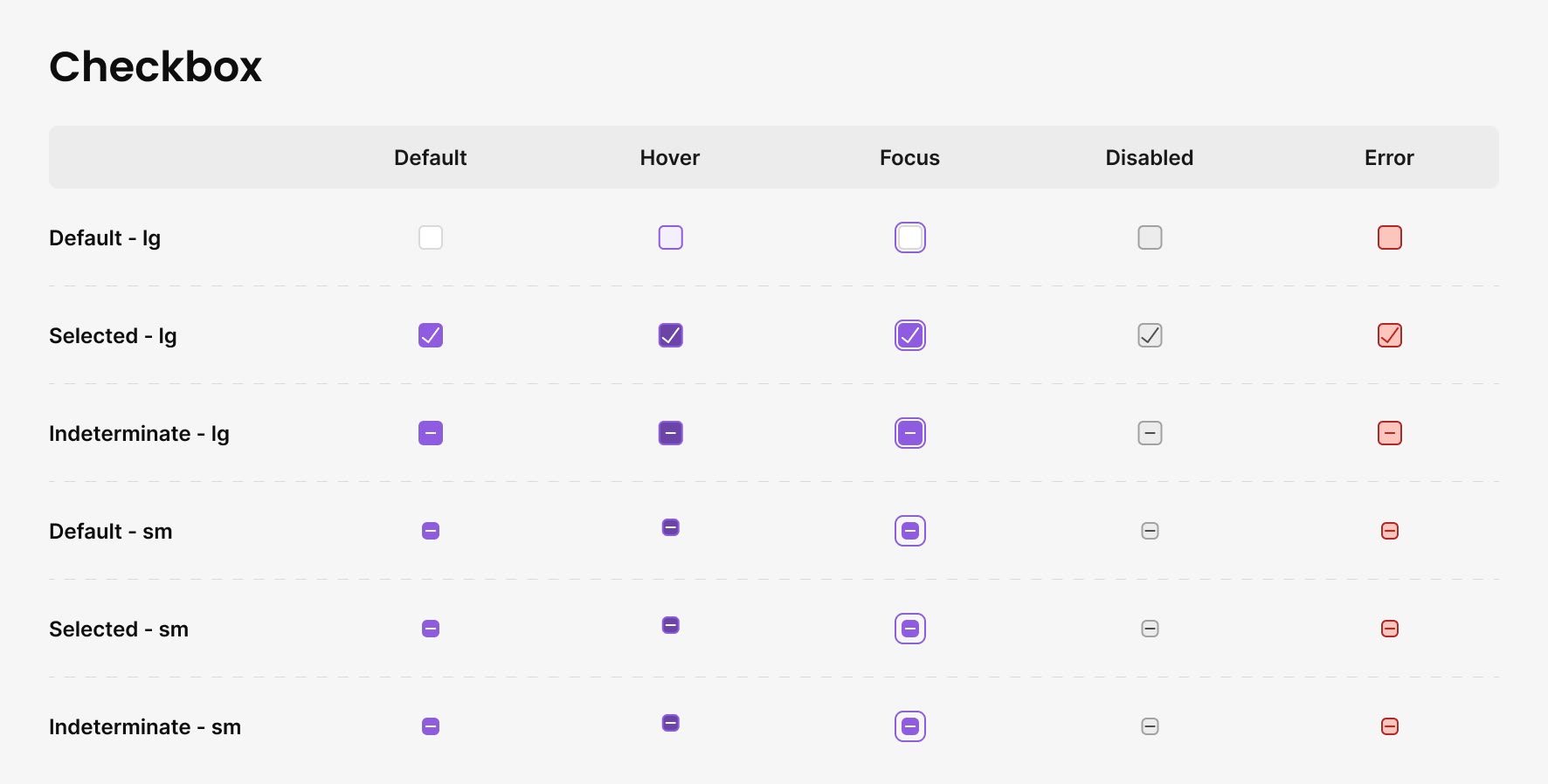Click the Hover column header
This screenshot has width=1548, height=784.
click(x=670, y=158)
